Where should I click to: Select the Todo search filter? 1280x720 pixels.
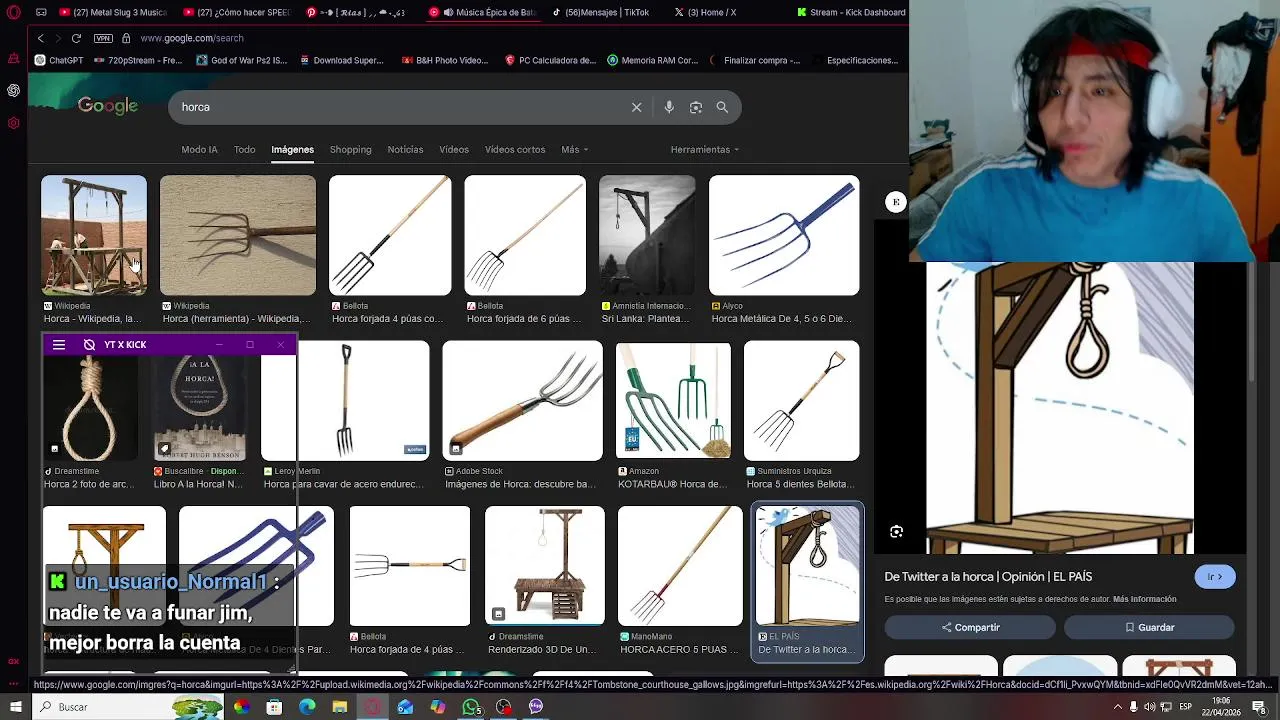pos(244,149)
